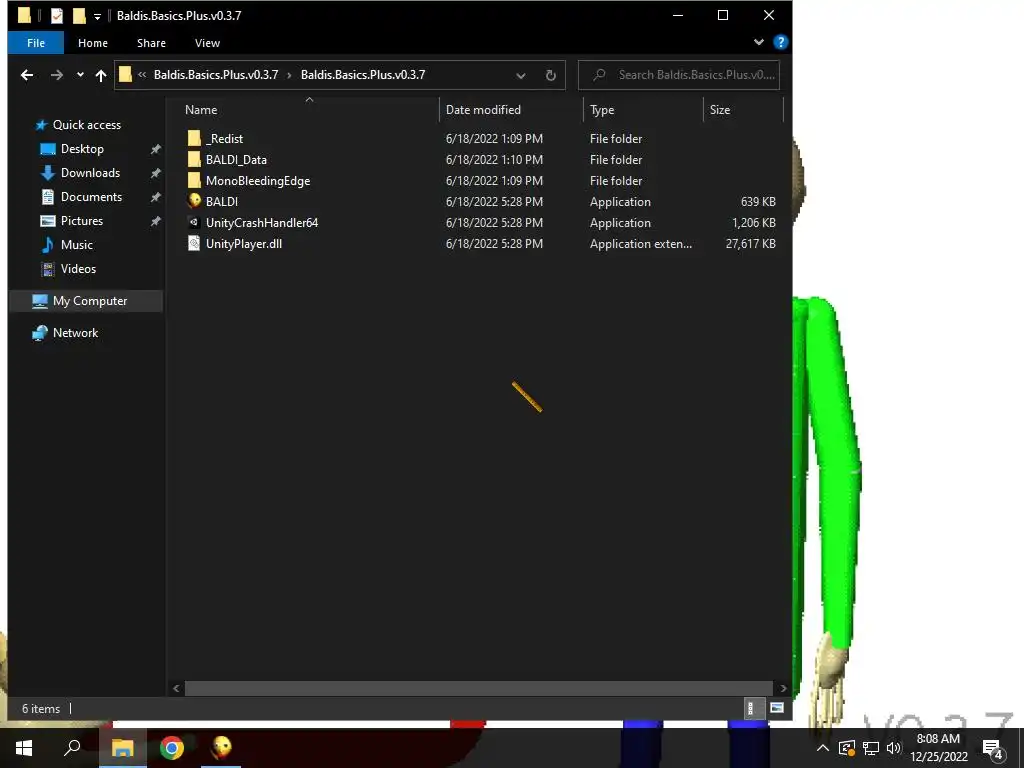Viewport: 1024px width, 768px height.
Task: Open the Explorer help icon
Action: 780,42
